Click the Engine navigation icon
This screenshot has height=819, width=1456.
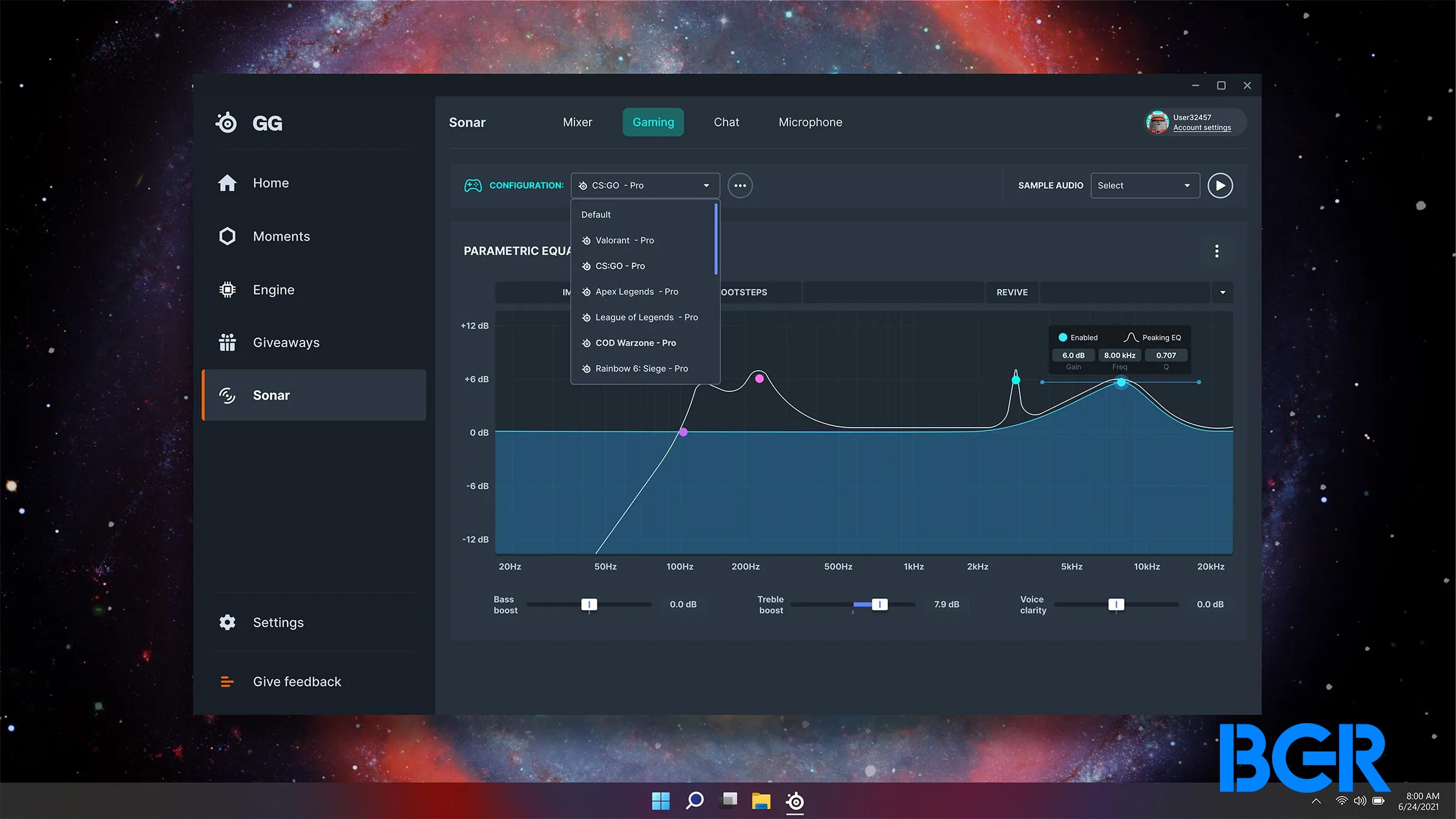[x=227, y=289]
